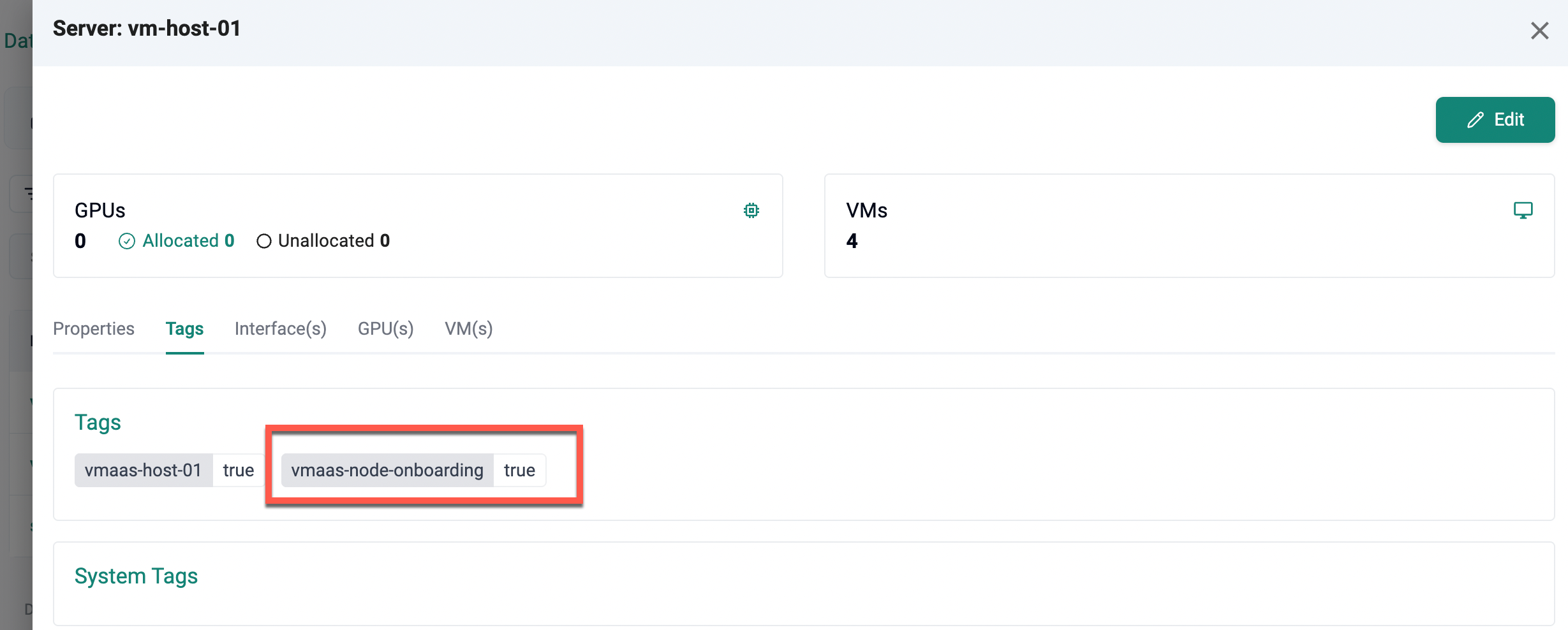The width and height of the screenshot is (1568, 630).
Task: Click the System Tags section heading
Action: (x=136, y=576)
